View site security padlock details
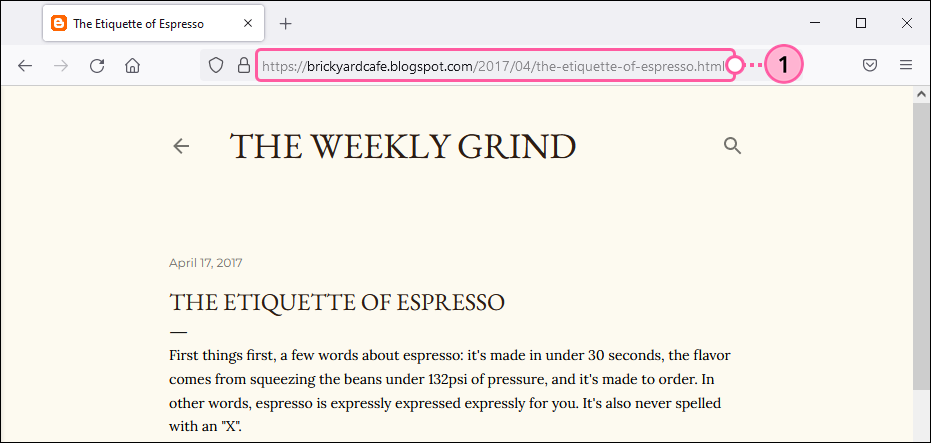 (243, 65)
